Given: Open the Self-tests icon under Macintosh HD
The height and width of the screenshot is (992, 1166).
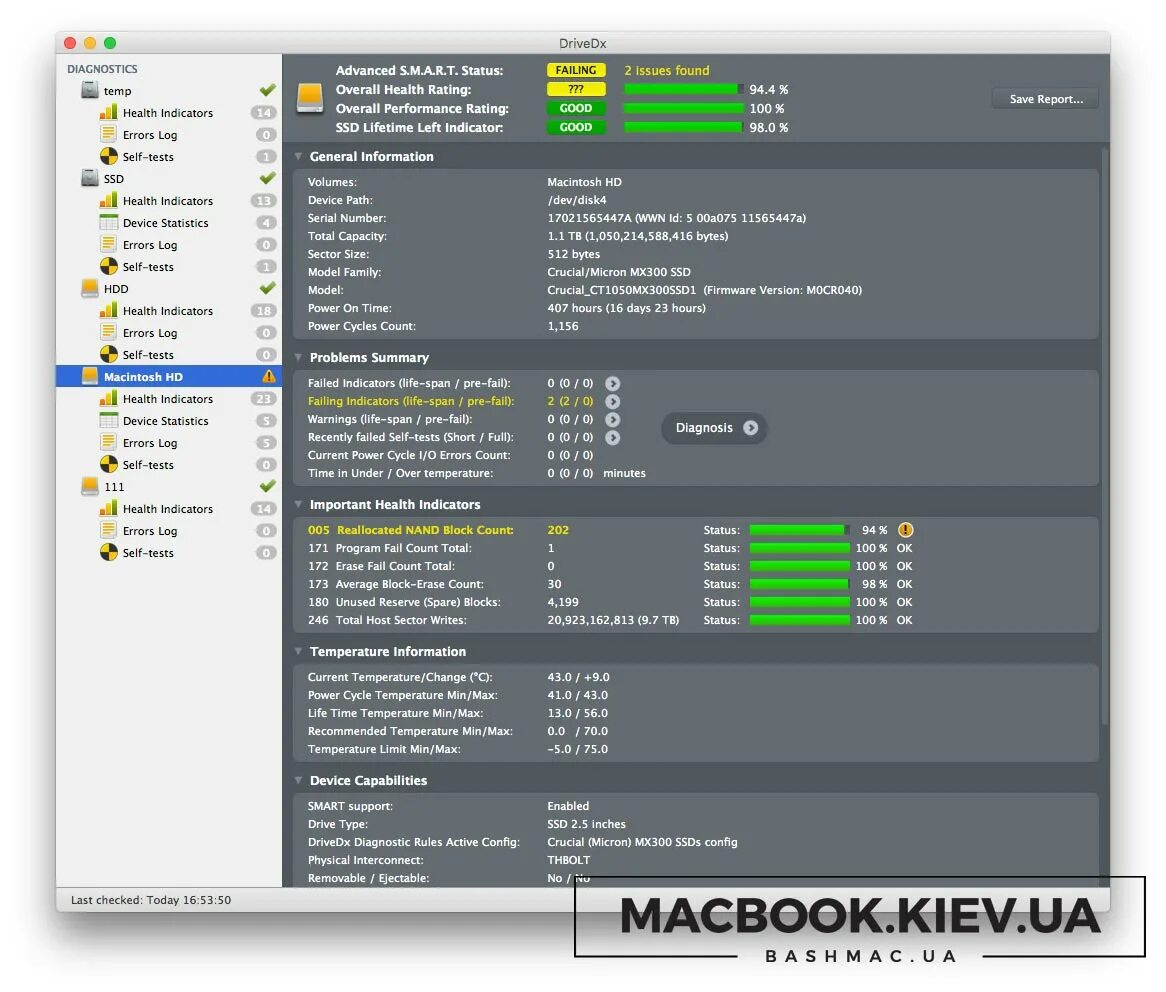Looking at the screenshot, I should click(x=107, y=465).
